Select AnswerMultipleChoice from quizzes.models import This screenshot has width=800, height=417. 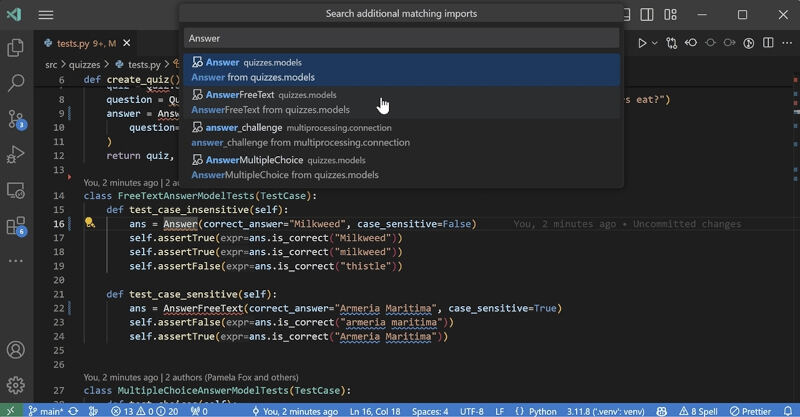pos(401,167)
